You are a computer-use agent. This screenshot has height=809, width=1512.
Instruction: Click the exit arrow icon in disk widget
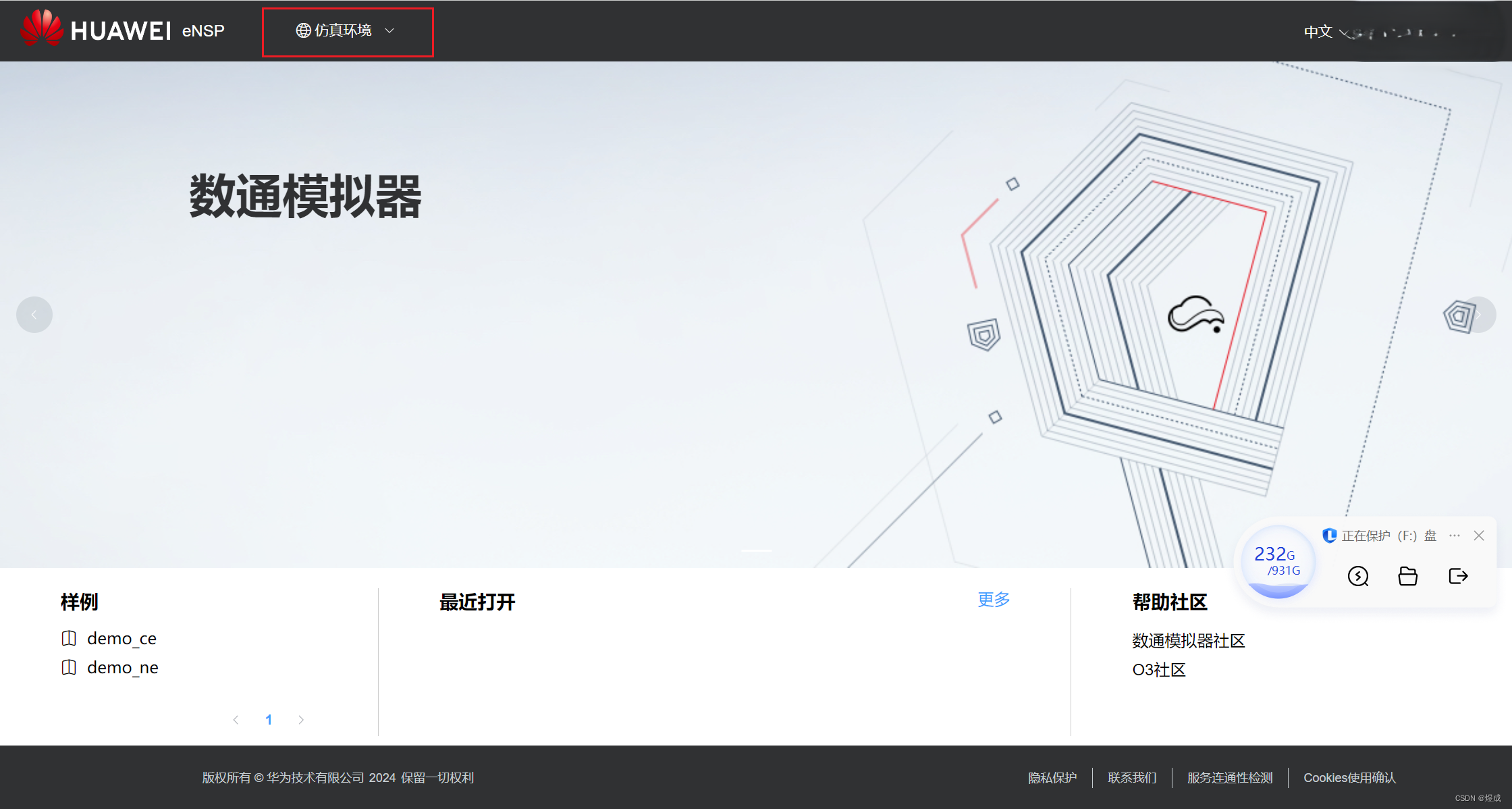click(x=1458, y=576)
